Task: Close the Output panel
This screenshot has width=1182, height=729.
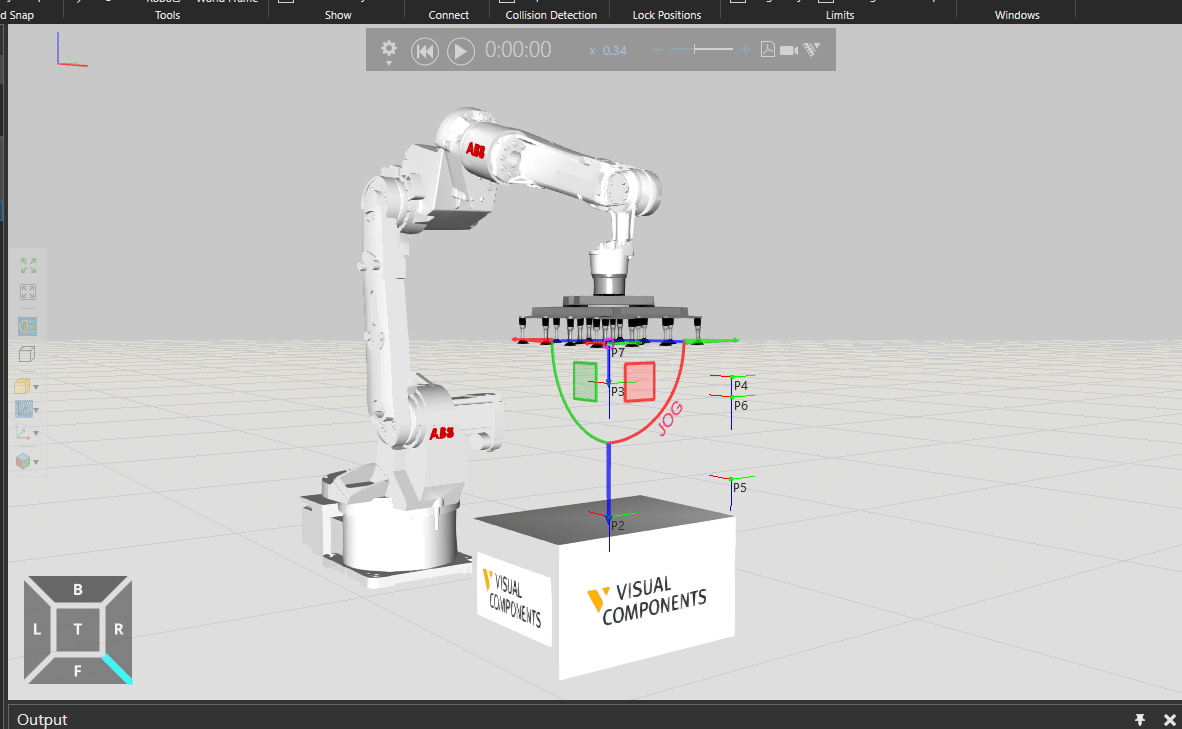Action: [x=1169, y=720]
